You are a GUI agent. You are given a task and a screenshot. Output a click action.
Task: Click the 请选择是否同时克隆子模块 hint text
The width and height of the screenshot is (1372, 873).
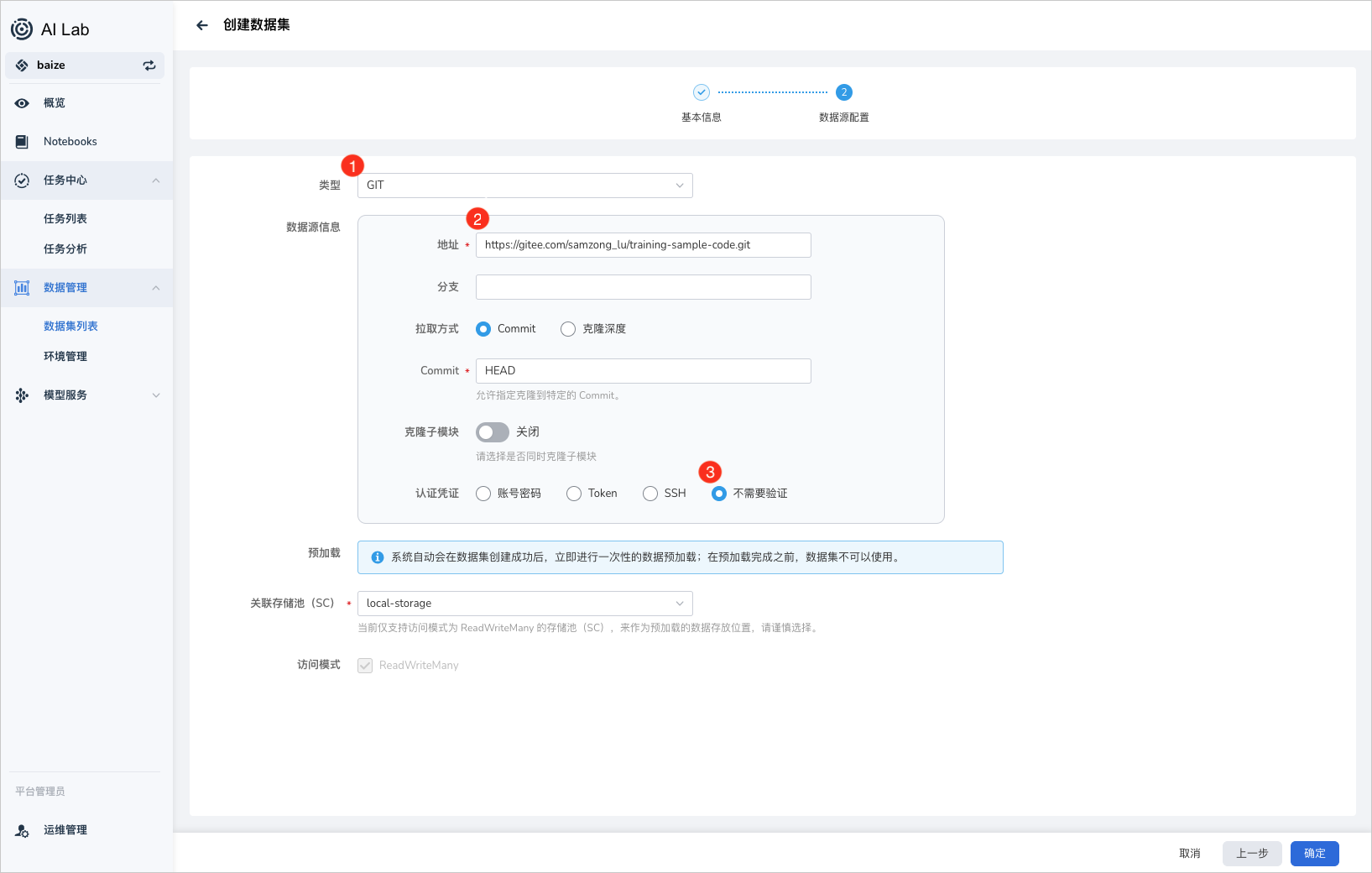click(x=536, y=457)
